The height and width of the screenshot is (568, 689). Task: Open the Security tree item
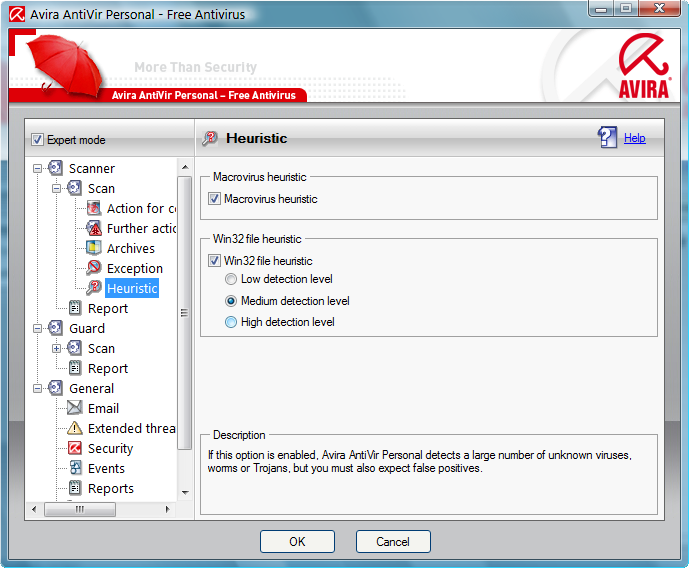click(x=110, y=449)
